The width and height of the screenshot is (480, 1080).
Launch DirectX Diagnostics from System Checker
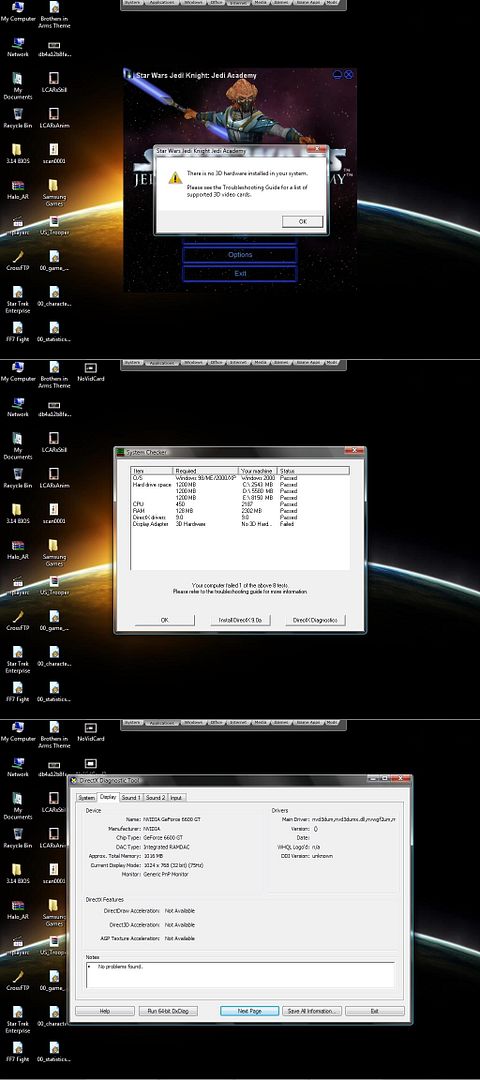click(x=315, y=620)
